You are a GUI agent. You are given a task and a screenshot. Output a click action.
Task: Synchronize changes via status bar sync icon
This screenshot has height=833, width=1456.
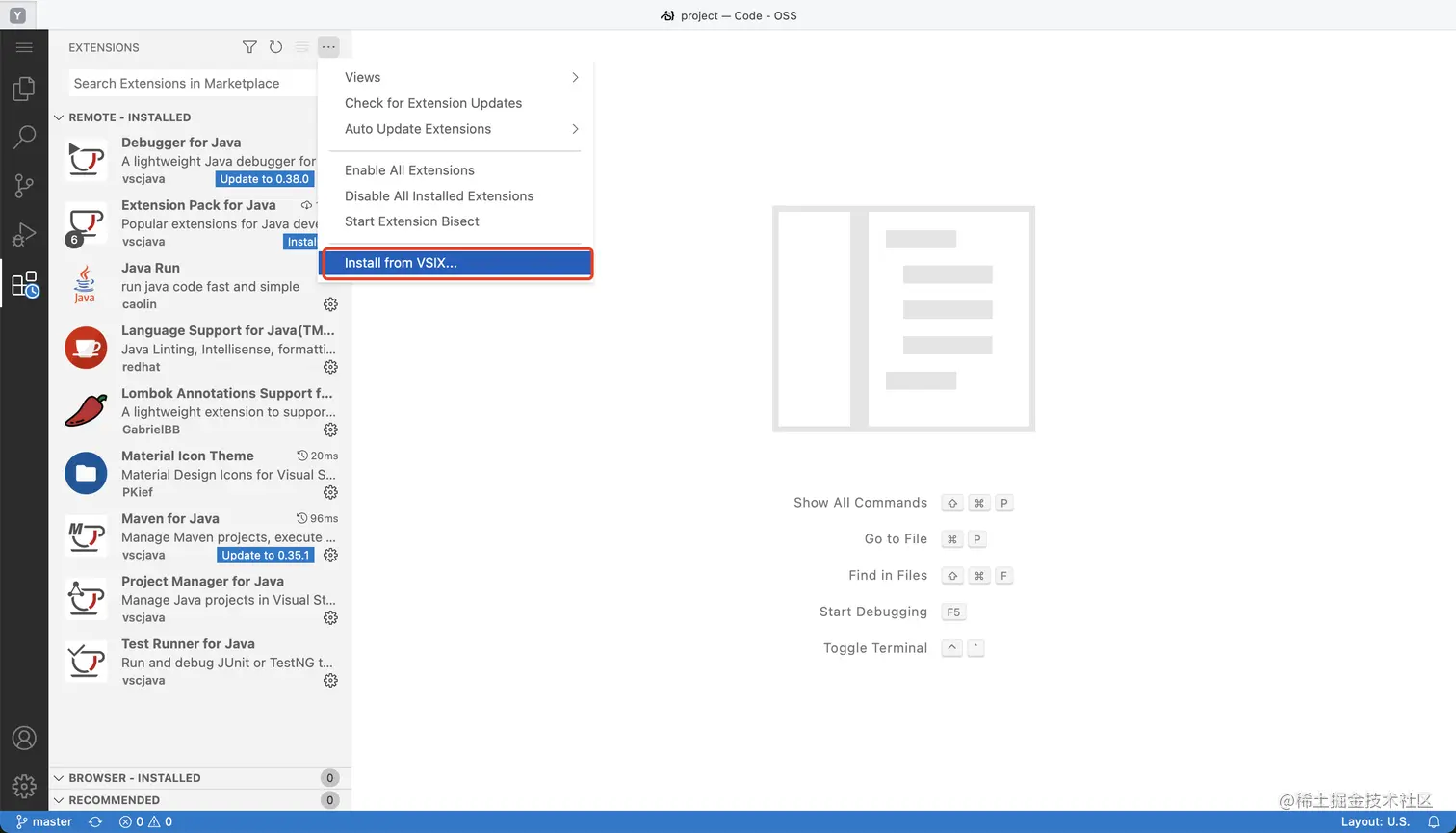(94, 822)
